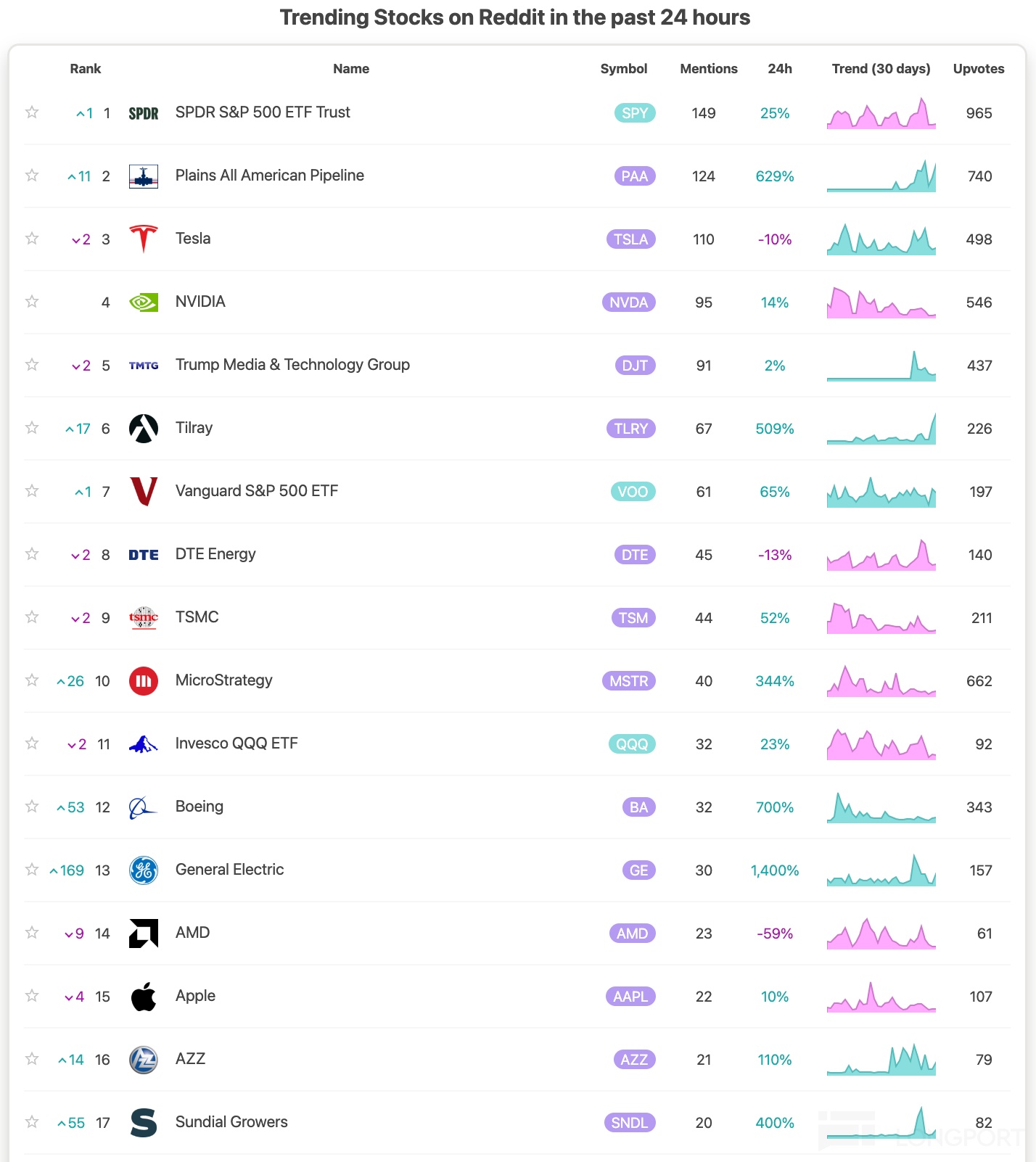Click the Apple logo icon
This screenshot has height=1162, width=1036.
pyautogui.click(x=144, y=996)
